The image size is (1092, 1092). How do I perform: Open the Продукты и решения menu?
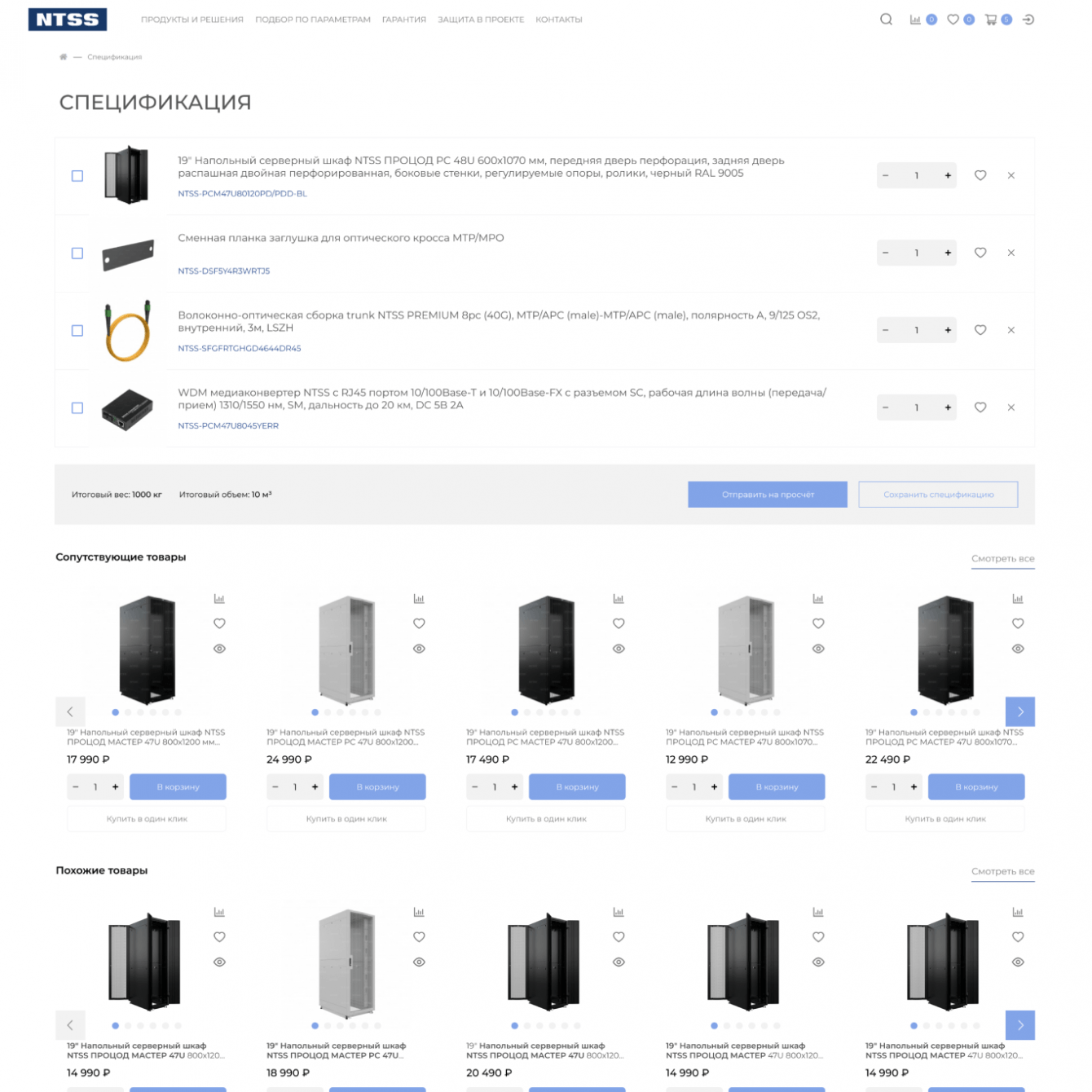tap(192, 20)
